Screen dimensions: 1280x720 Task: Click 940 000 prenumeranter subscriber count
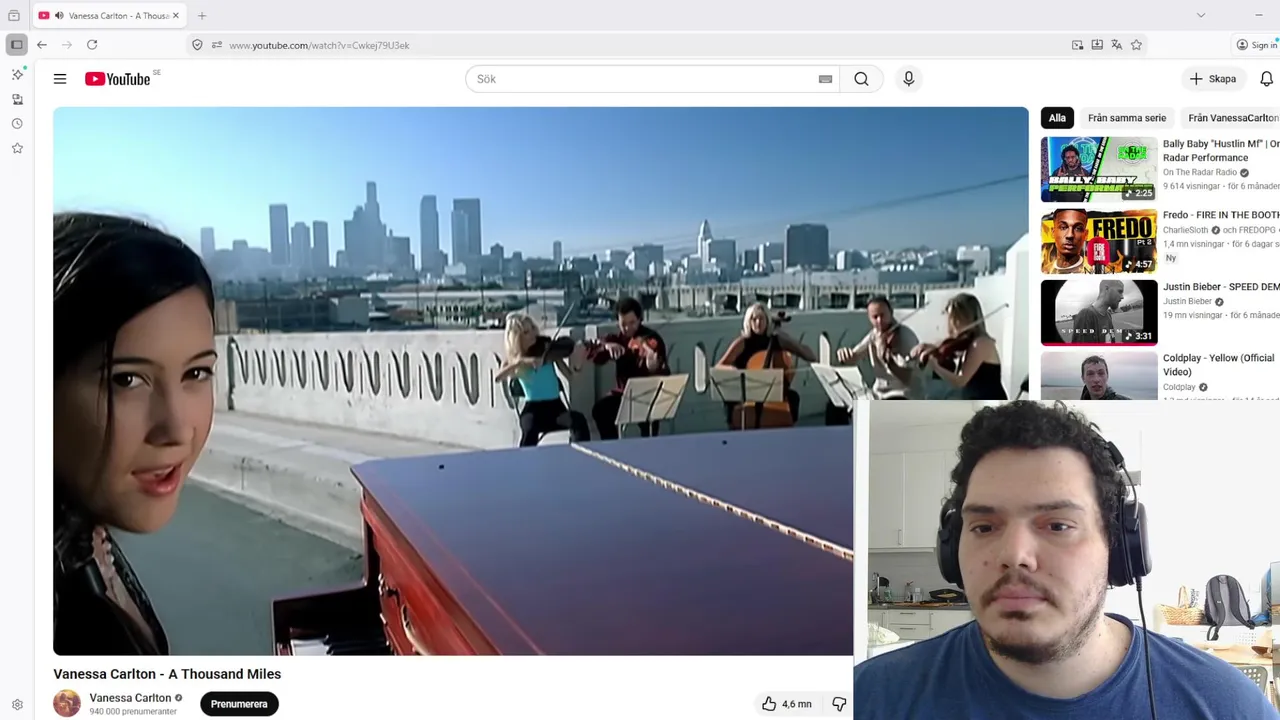point(133,712)
